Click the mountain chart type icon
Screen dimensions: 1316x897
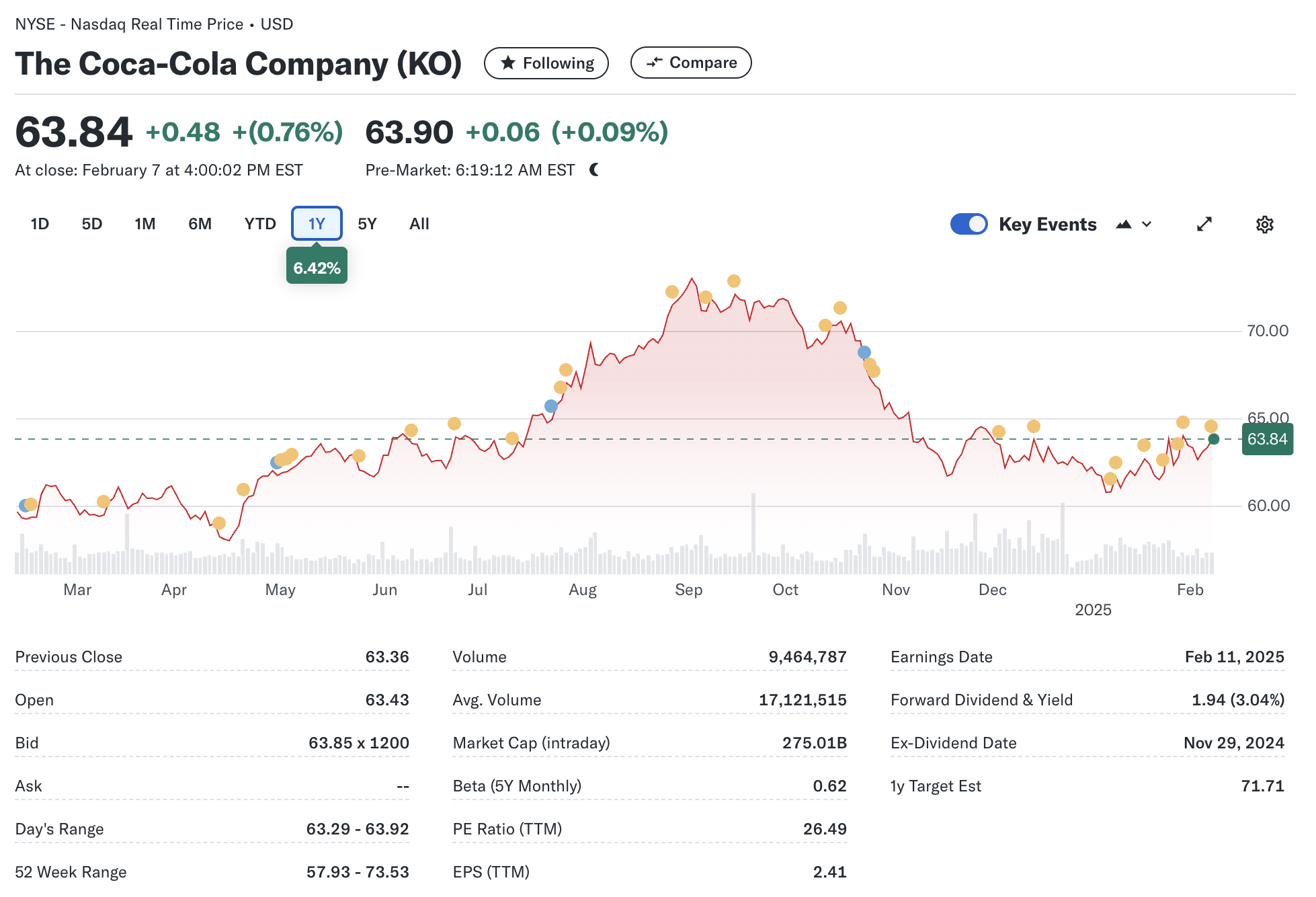1123,225
